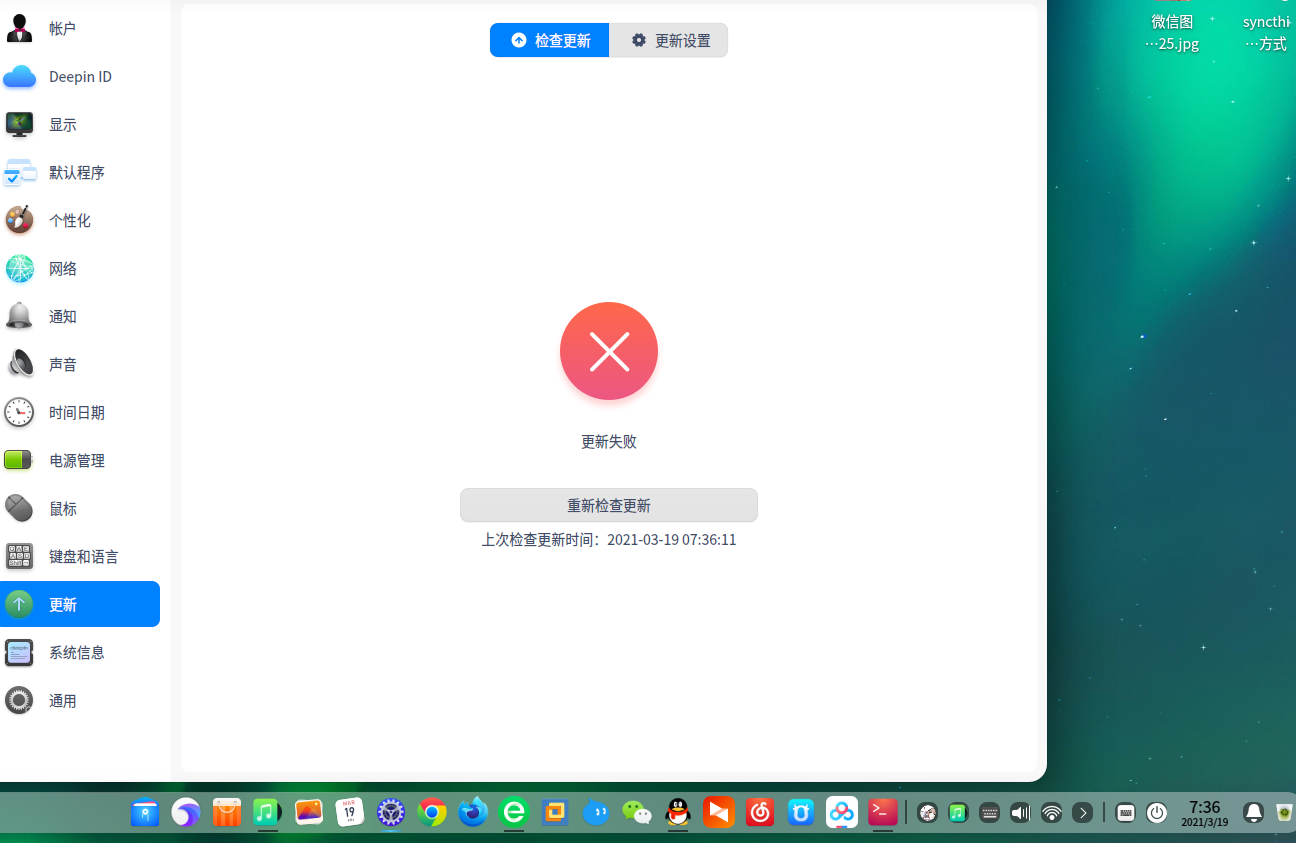
Task: Click the dock clock showing 7:36
Action: click(1205, 813)
